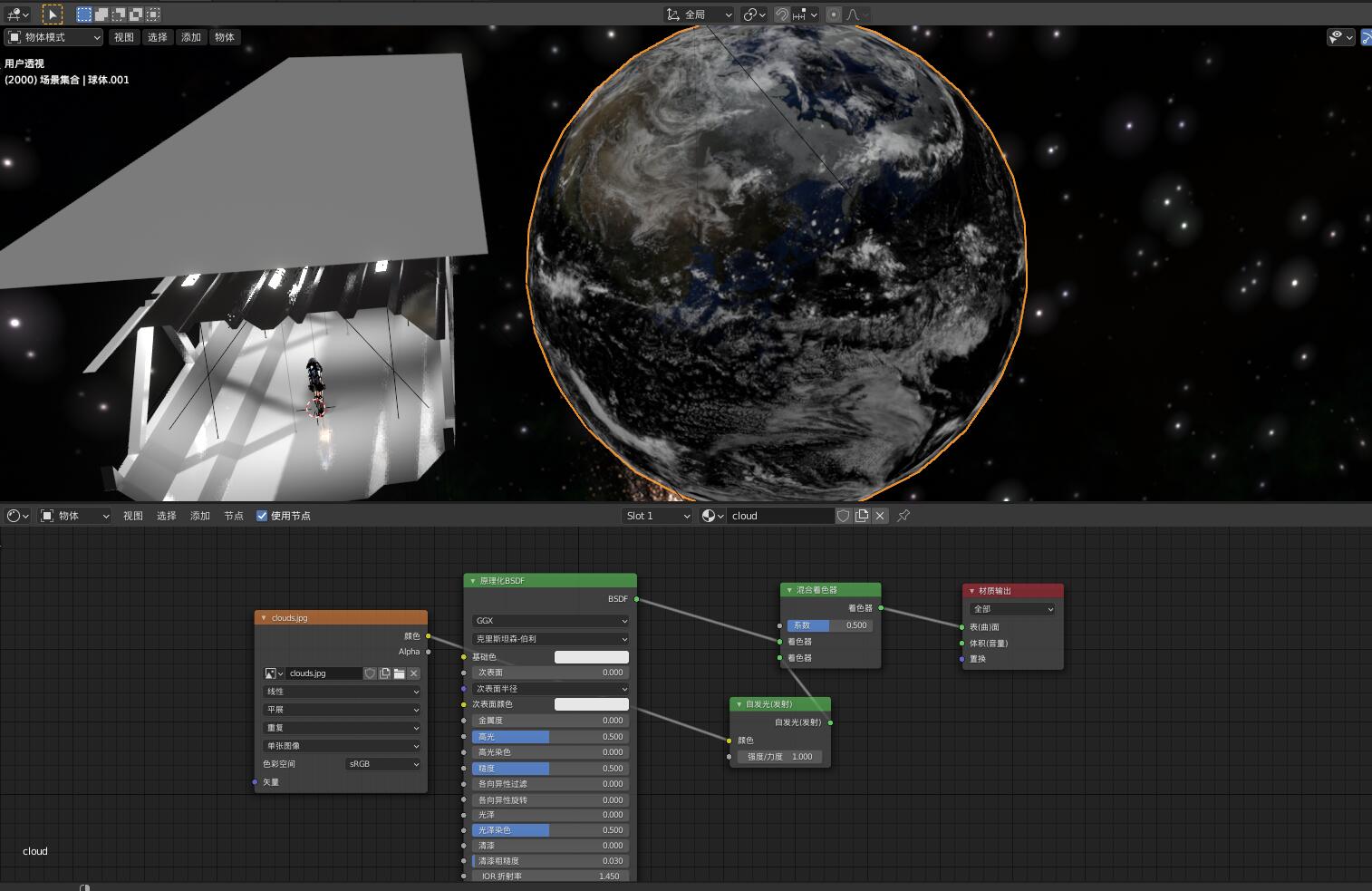Click the 全局 transform orientation selector
The height and width of the screenshot is (891, 1372).
point(699,15)
